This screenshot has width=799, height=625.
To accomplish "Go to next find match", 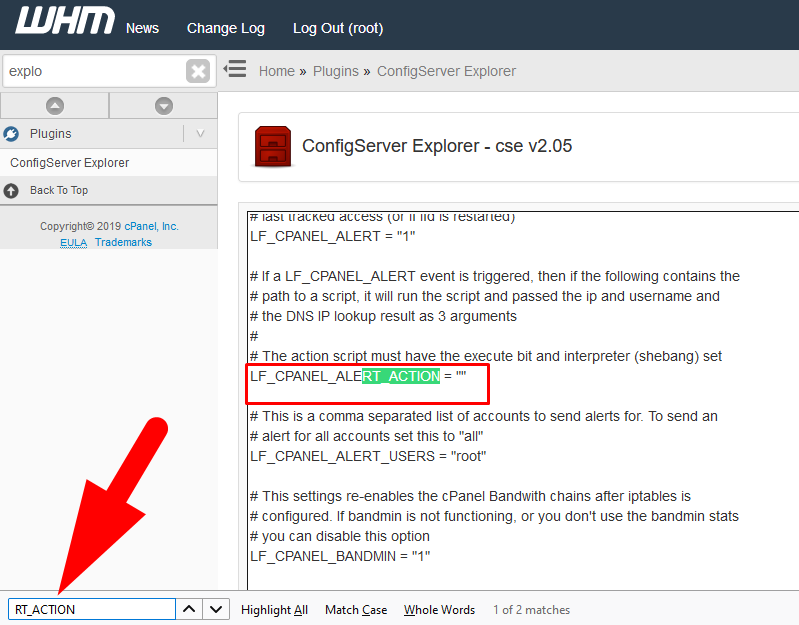I will pyautogui.click(x=216, y=609).
